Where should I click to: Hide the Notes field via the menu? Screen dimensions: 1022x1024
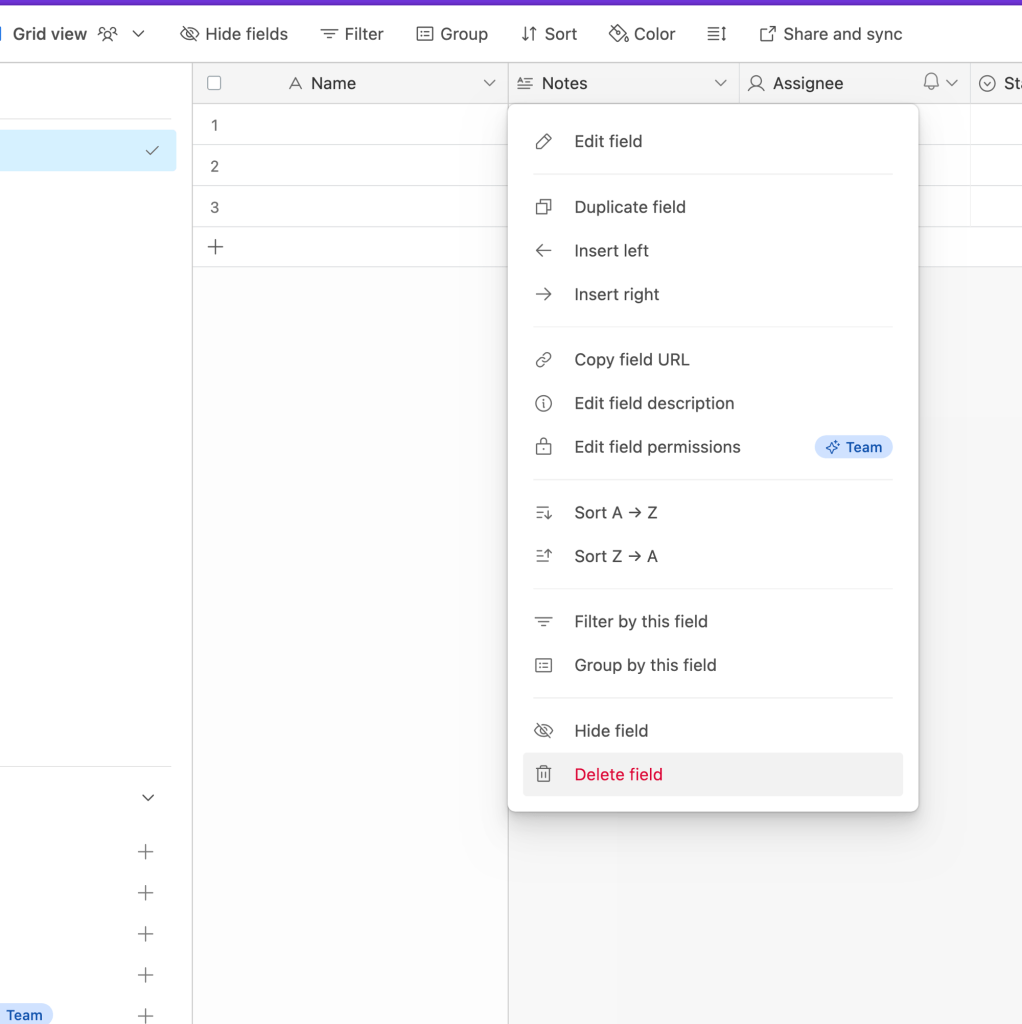[611, 730]
